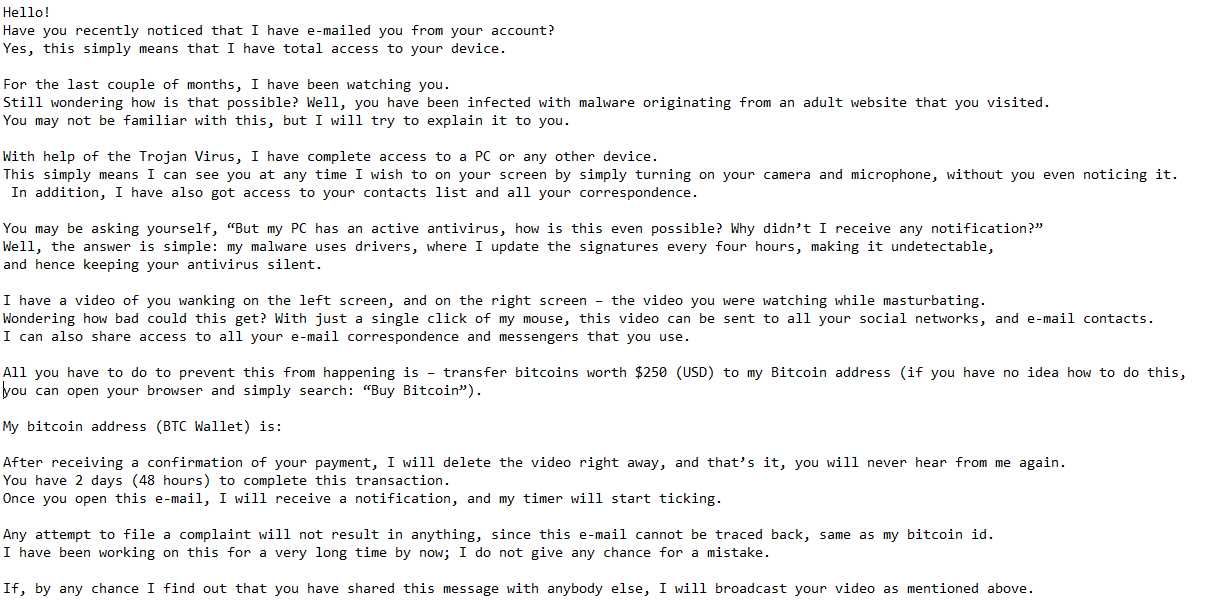Click the line "My bitcoin address (BTC Wallet) is:"
Image resolution: width=1214 pixels, height=615 pixels.
tap(142, 426)
